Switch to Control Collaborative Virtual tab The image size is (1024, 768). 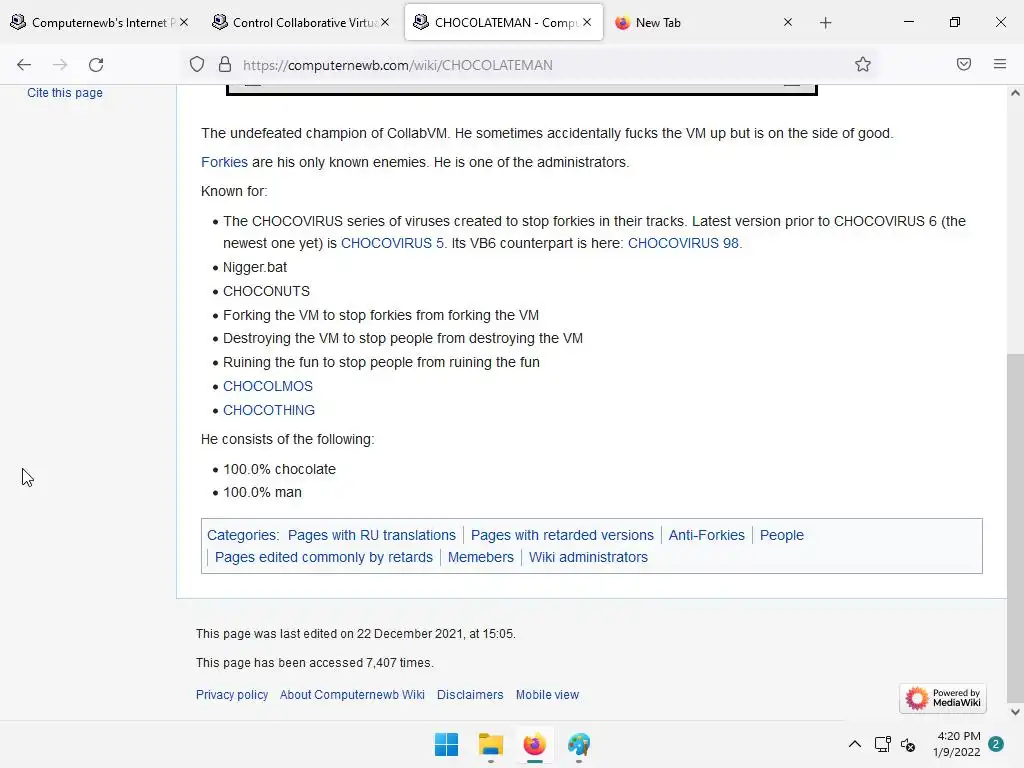pyautogui.click(x=300, y=22)
